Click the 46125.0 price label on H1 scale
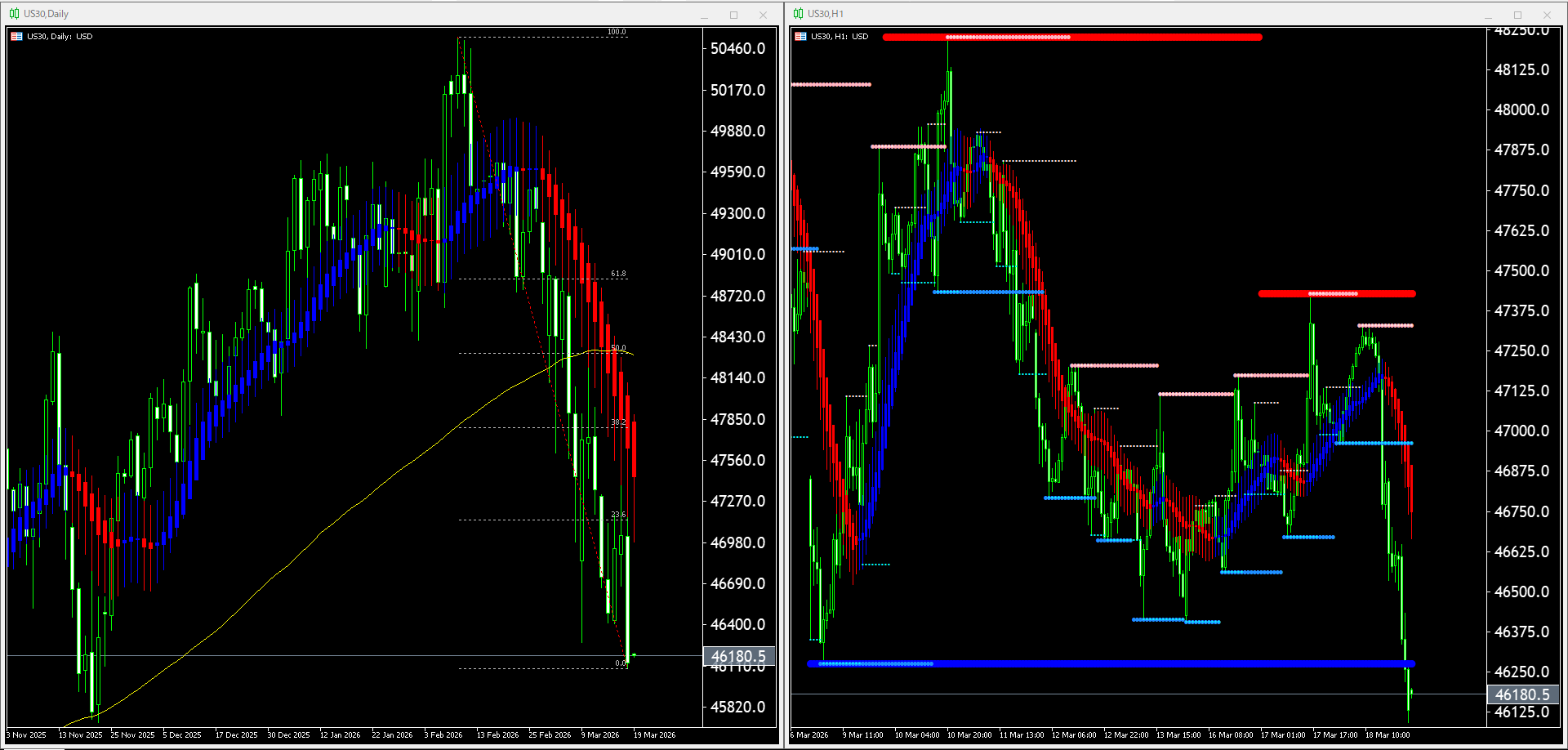Image resolution: width=1568 pixels, height=750 pixels. [1522, 712]
